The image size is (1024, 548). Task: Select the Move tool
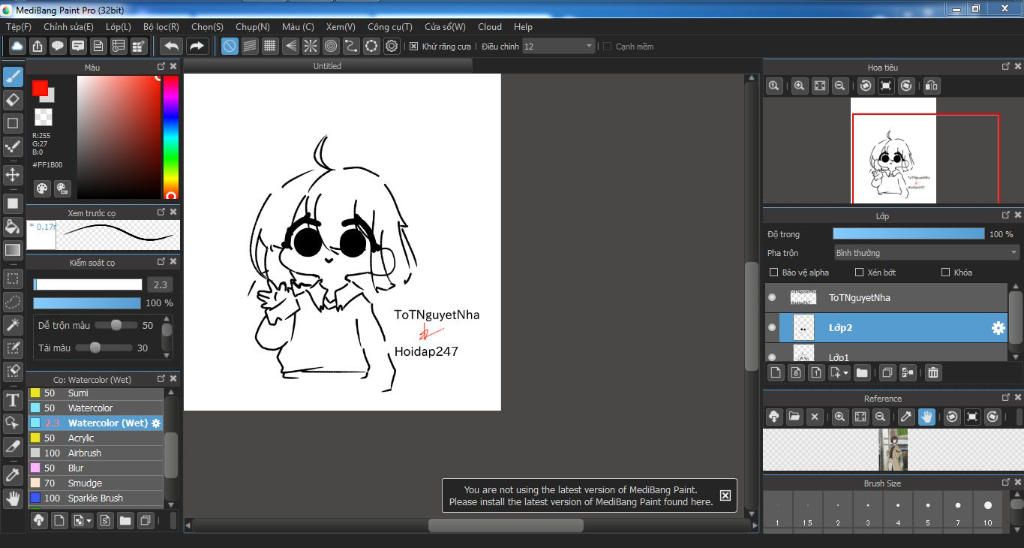click(12, 174)
